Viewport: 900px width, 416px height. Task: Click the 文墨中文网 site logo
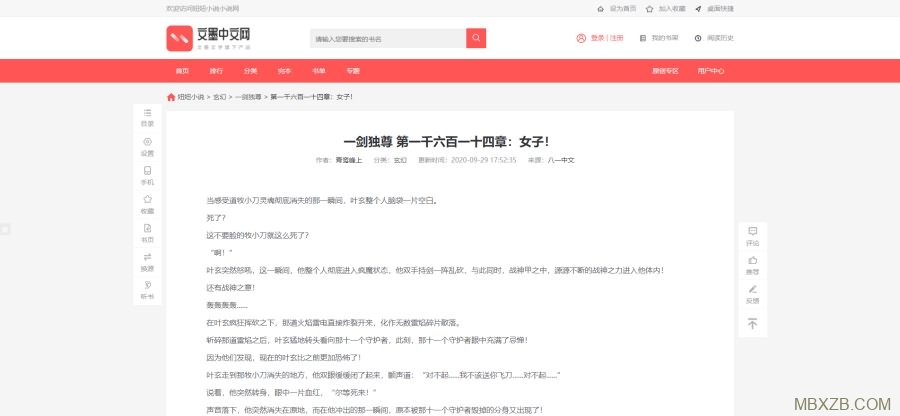[208, 38]
